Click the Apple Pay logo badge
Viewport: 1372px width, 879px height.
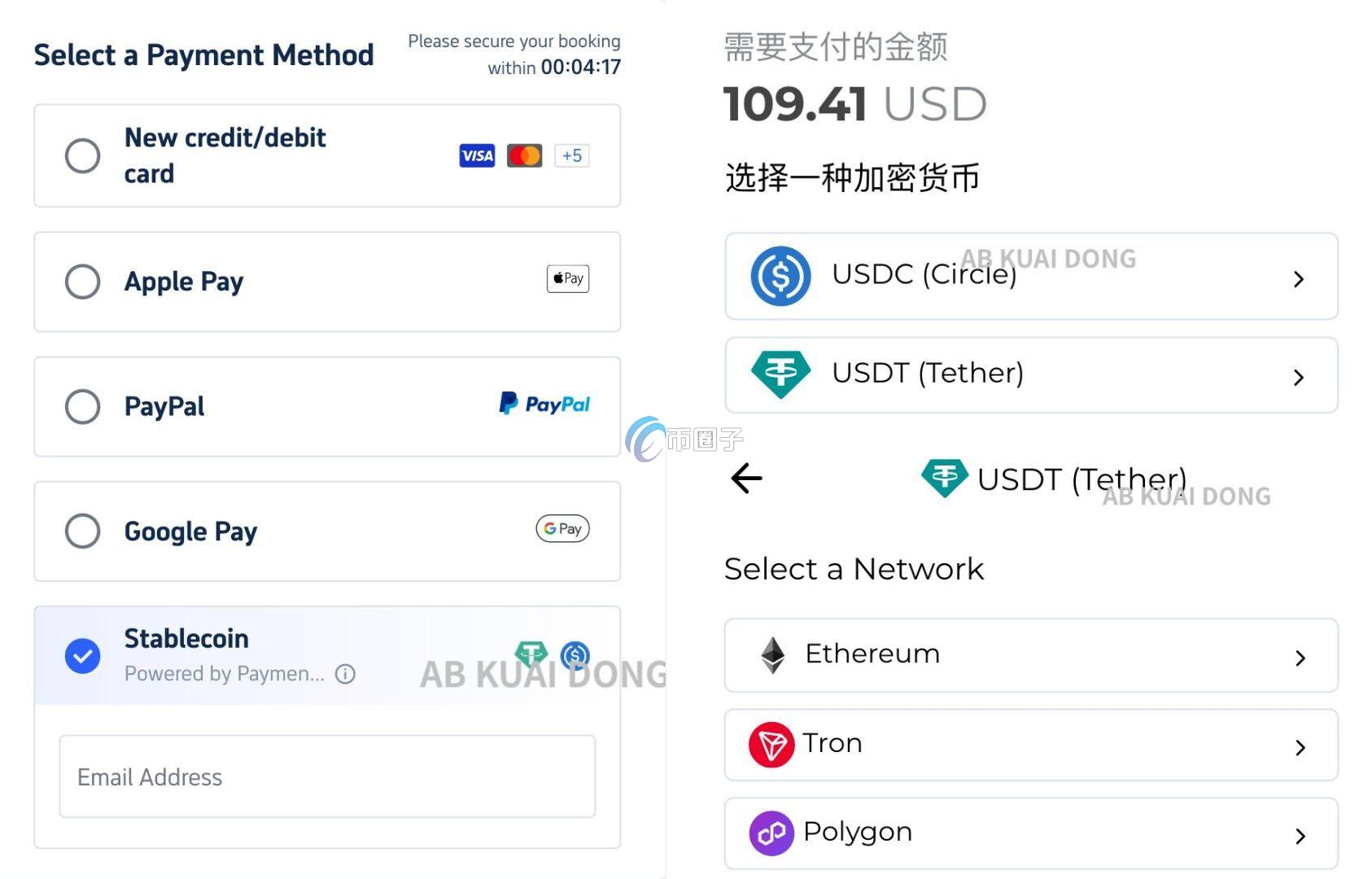(x=568, y=279)
